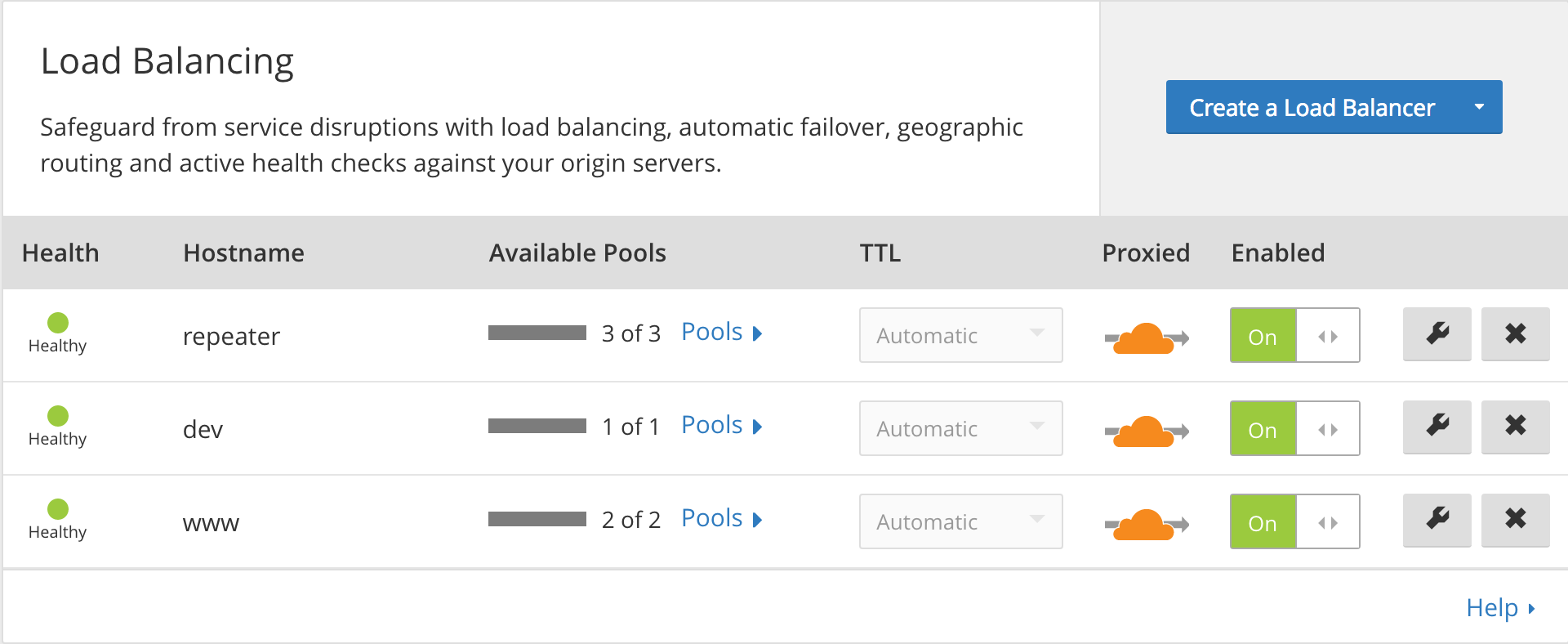Delete the www load balancer with X

coord(1515,521)
